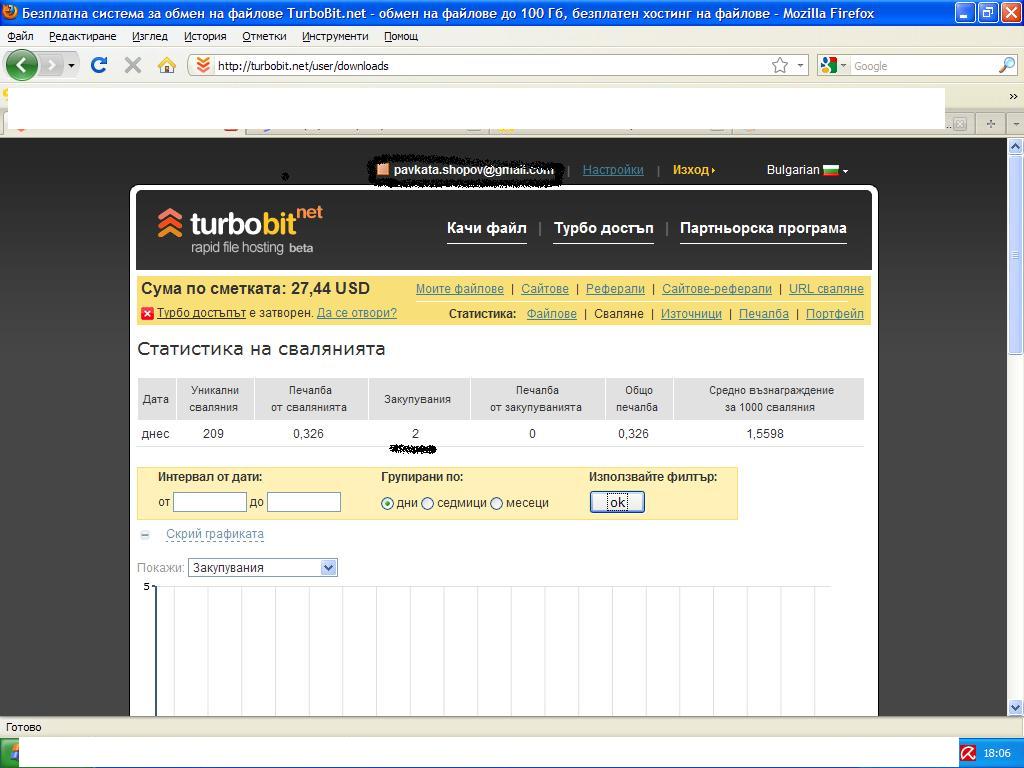Screen dimensions: 1024x768
Task: Click the vertical scrollbar up arrow
Action: pos(1016,146)
